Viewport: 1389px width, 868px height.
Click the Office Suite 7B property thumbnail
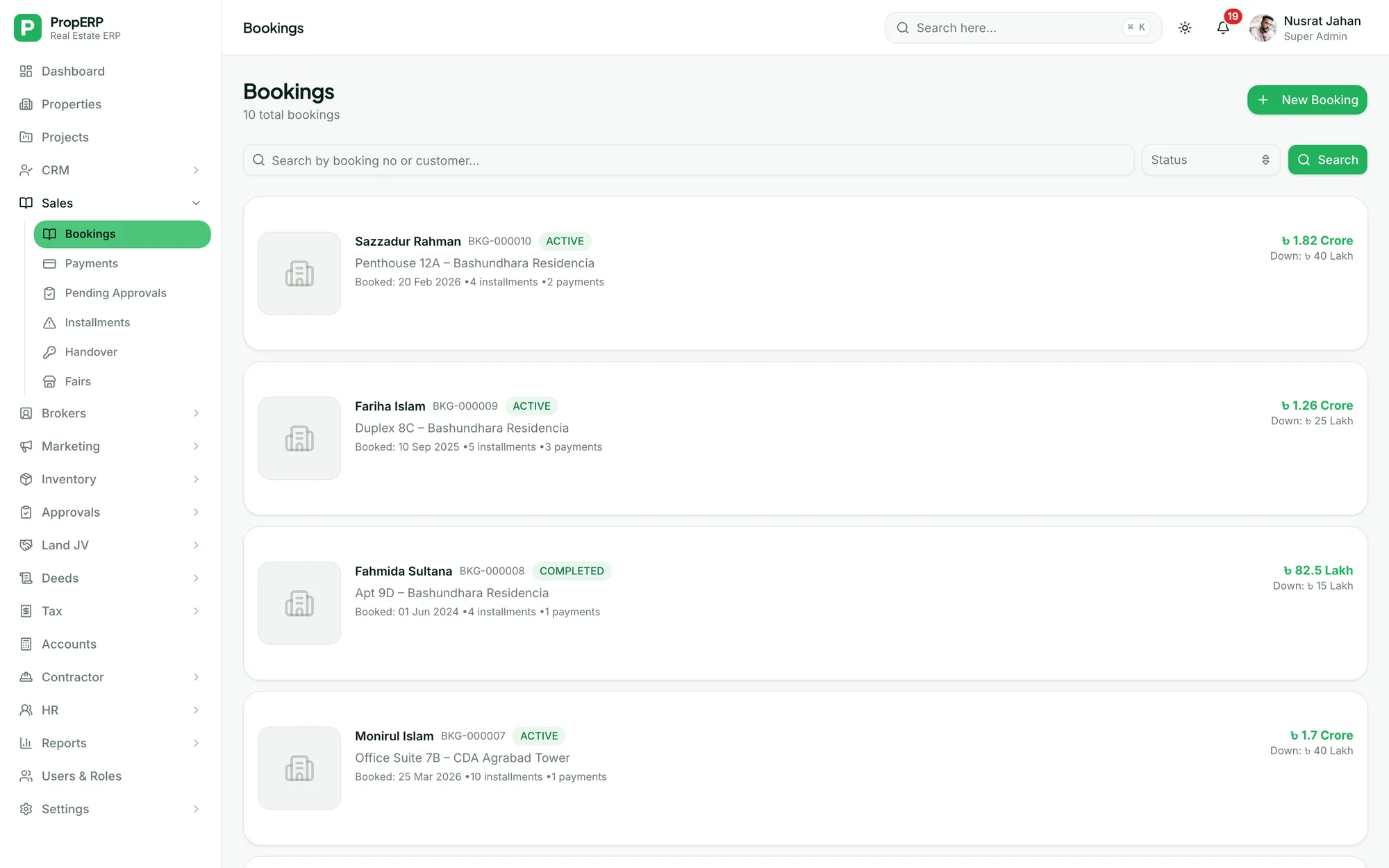[x=299, y=768]
